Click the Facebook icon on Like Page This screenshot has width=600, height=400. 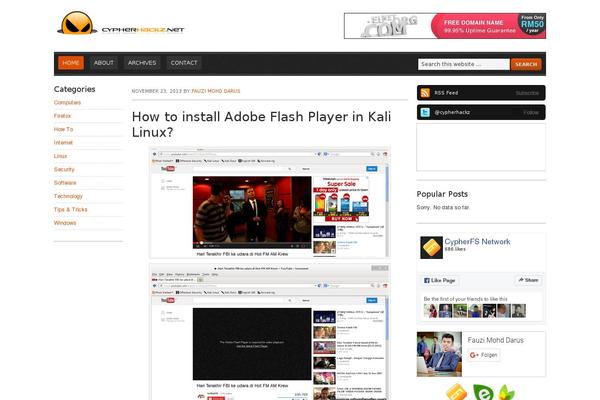427,280
